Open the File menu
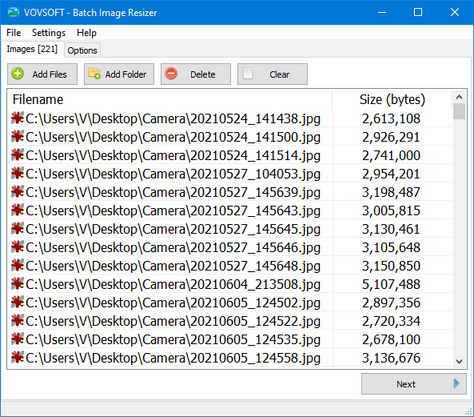Image resolution: width=474 pixels, height=417 pixels. click(x=14, y=33)
